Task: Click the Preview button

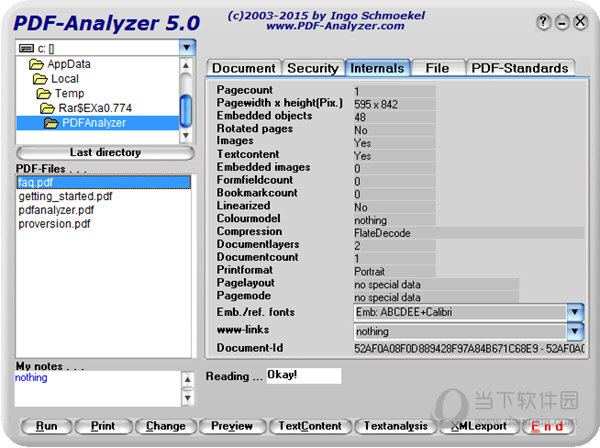Action: 232,426
